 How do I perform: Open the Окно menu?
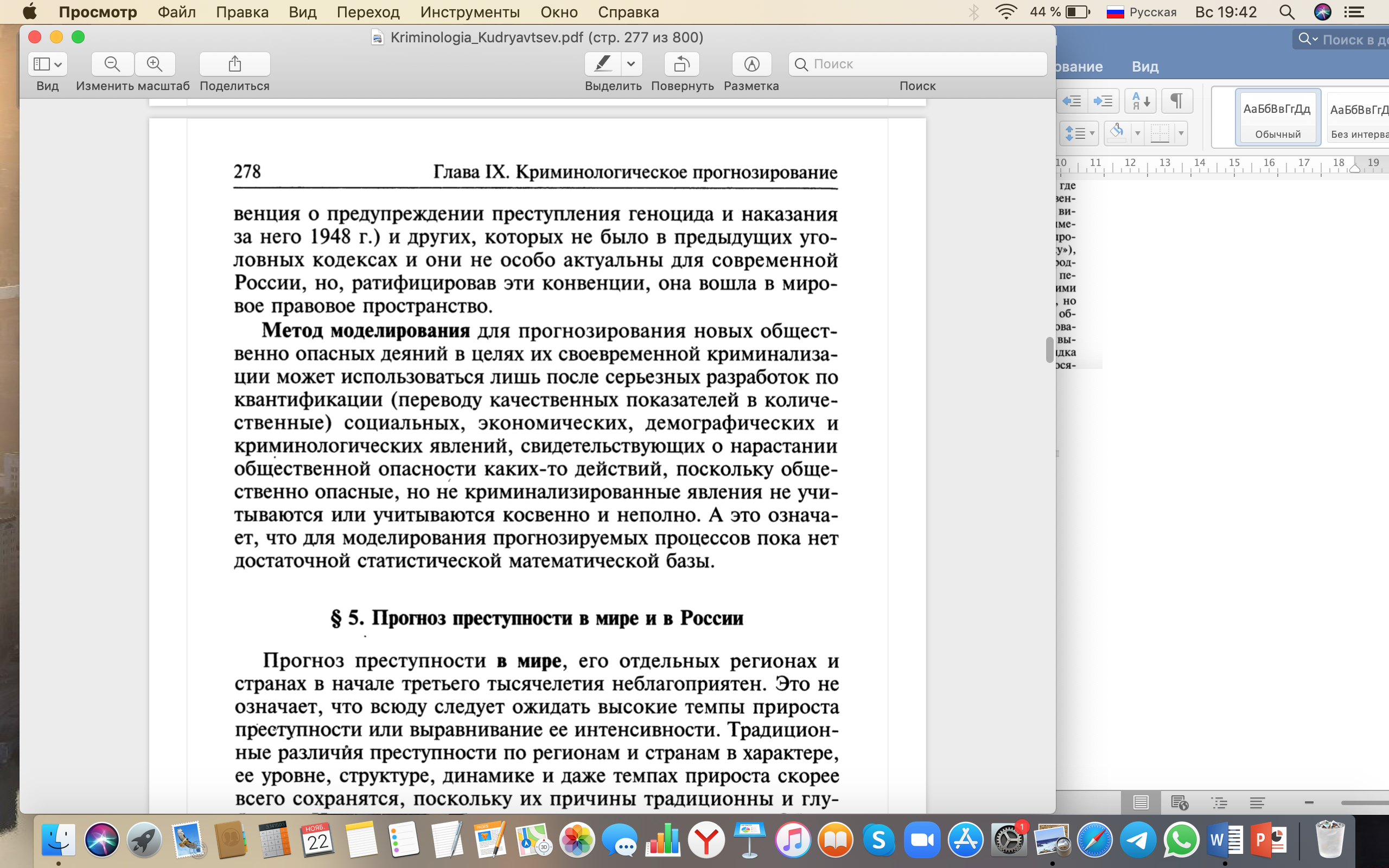[x=559, y=12]
